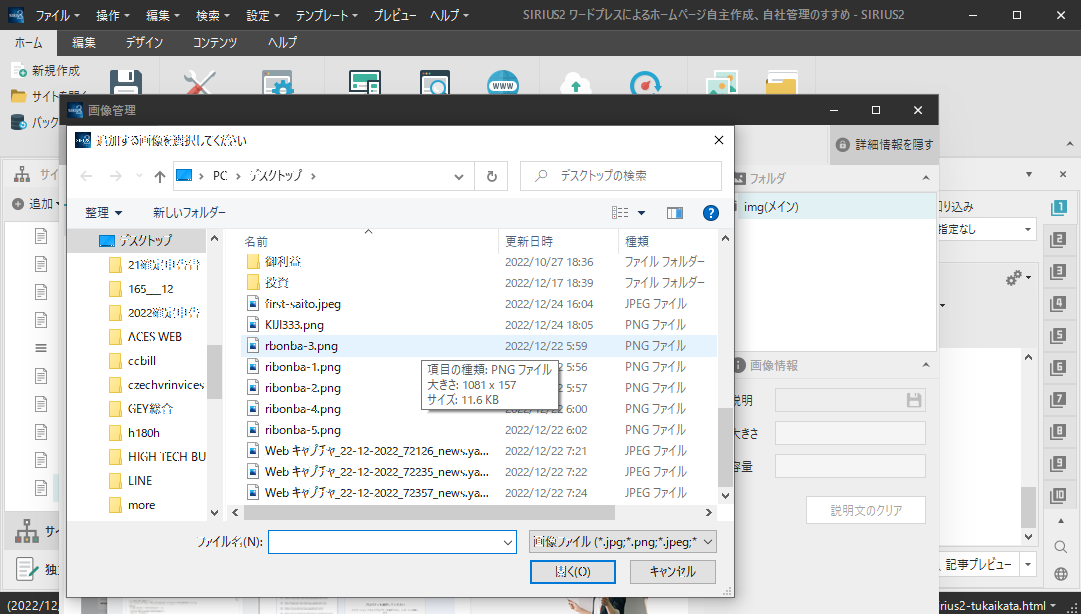Select the rbonba-3.png file in the list
This screenshot has height=614, width=1081.
pyautogui.click(x=301, y=346)
